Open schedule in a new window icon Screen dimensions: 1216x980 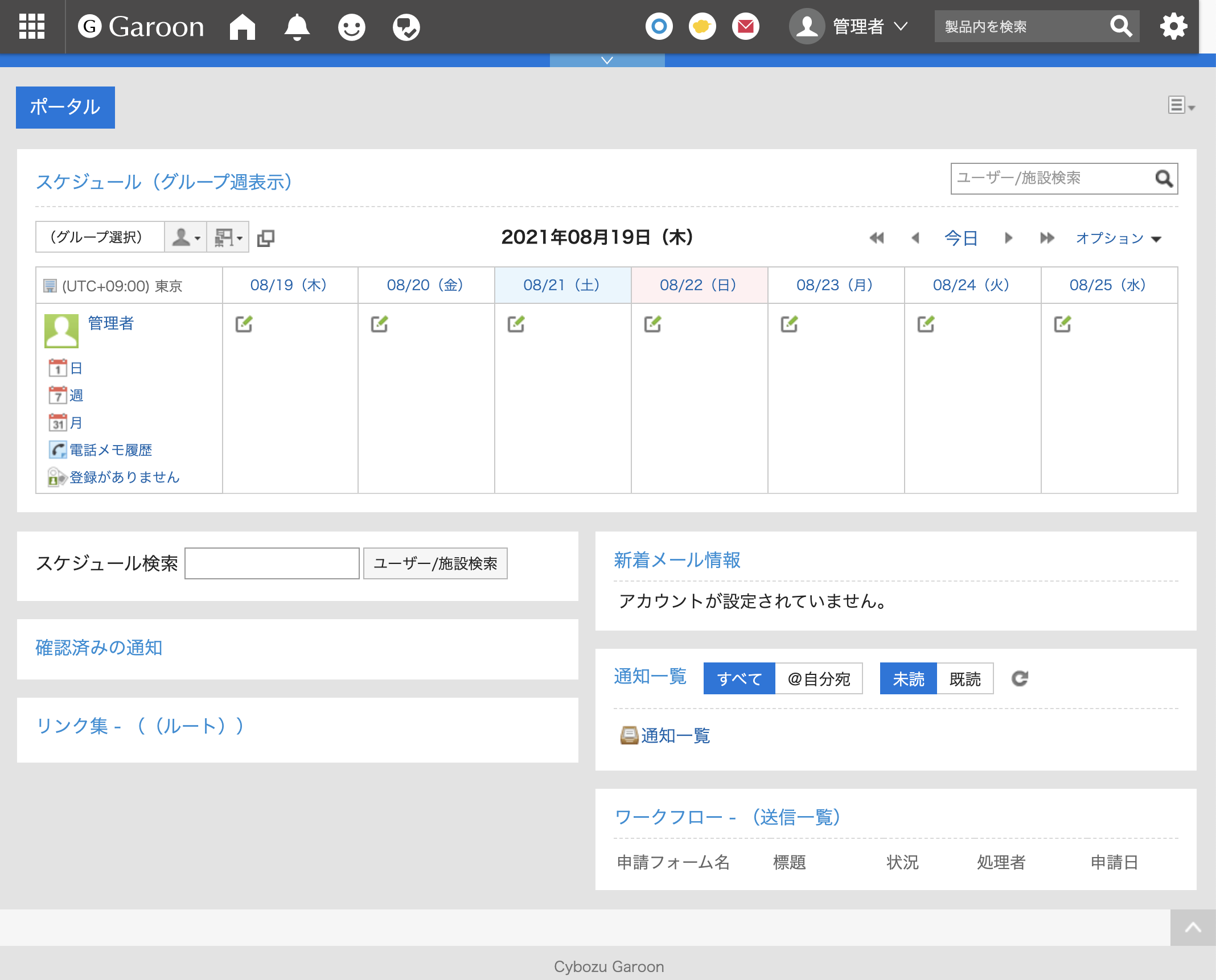(x=266, y=238)
